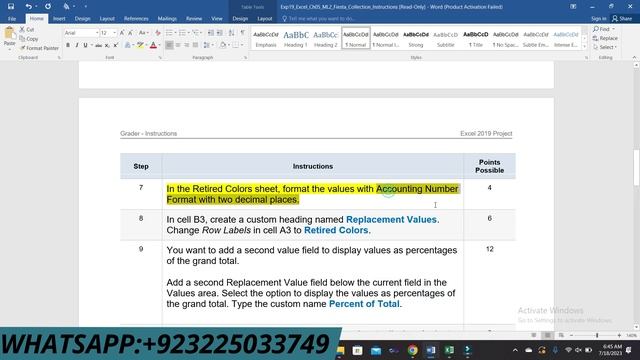Viewport: 640px width, 360px height.
Task: Toggle Subscript formatting
Action: pos(107,45)
